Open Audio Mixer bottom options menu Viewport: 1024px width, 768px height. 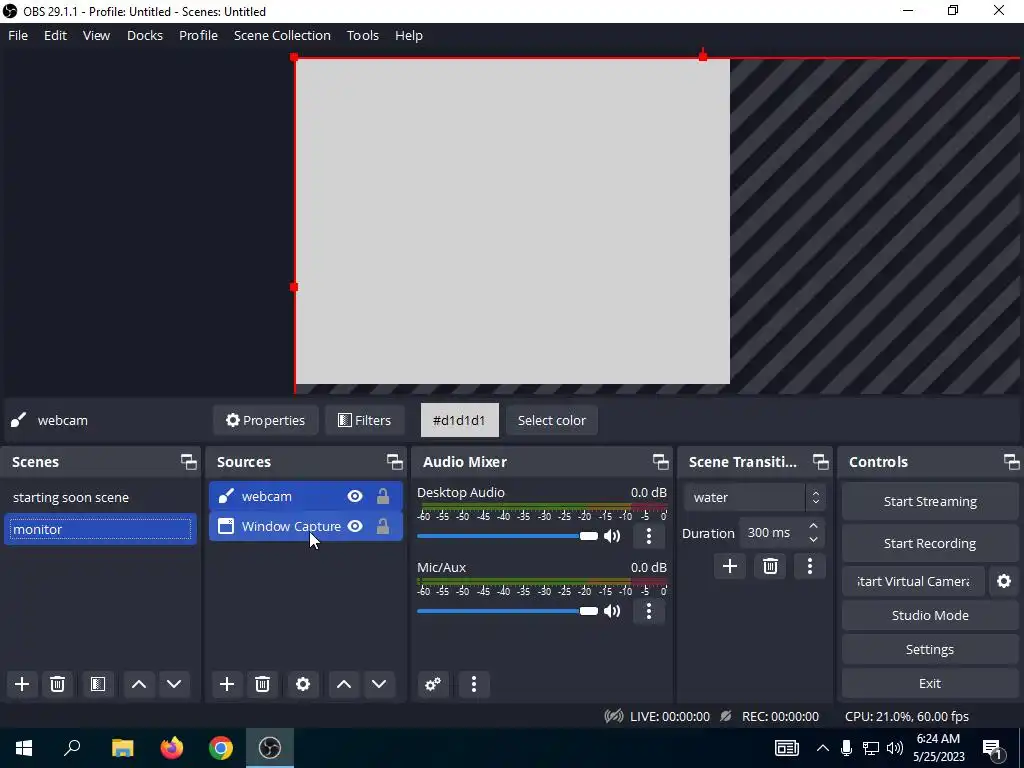pos(474,684)
